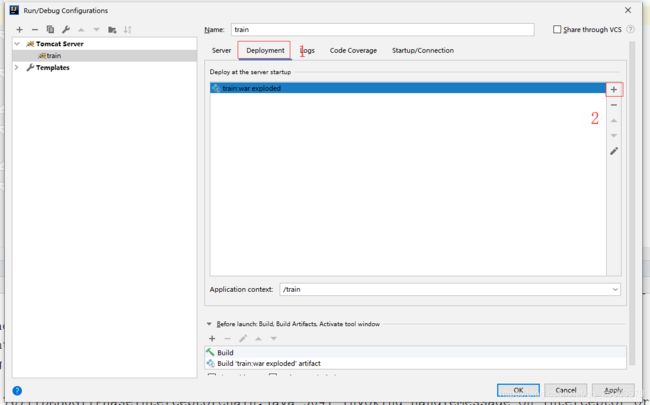Select Build 'train:war exploded' artifact task
The width and height of the screenshot is (650, 405).
click(x=415, y=363)
